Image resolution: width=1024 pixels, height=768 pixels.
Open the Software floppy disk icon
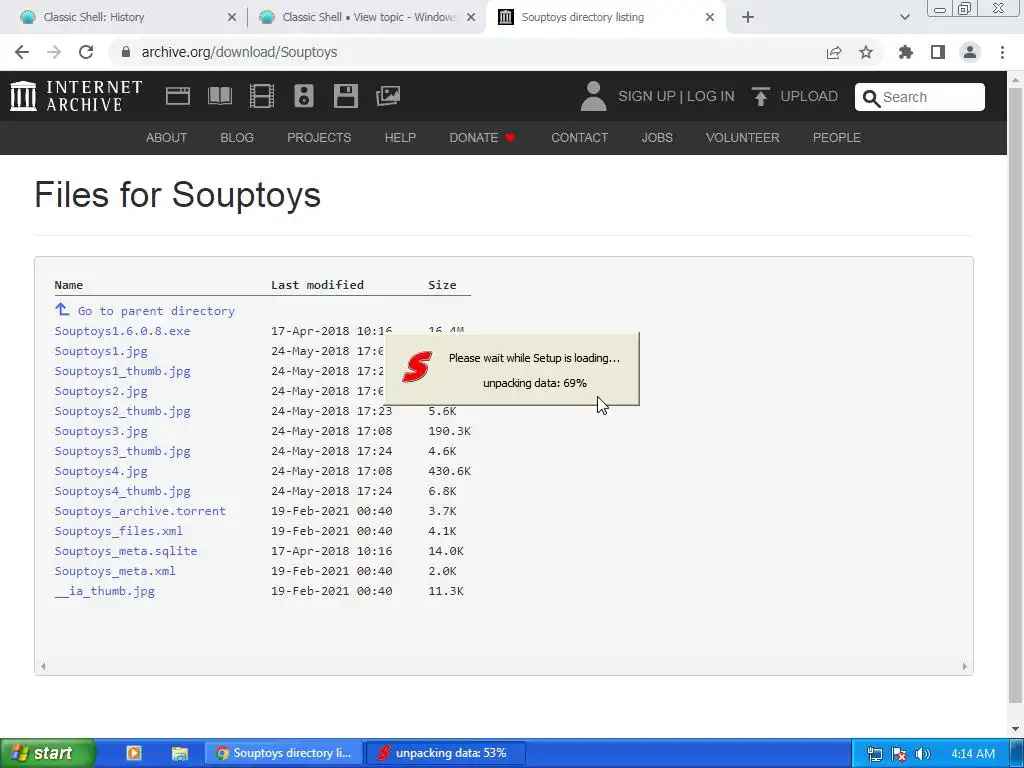pos(345,96)
